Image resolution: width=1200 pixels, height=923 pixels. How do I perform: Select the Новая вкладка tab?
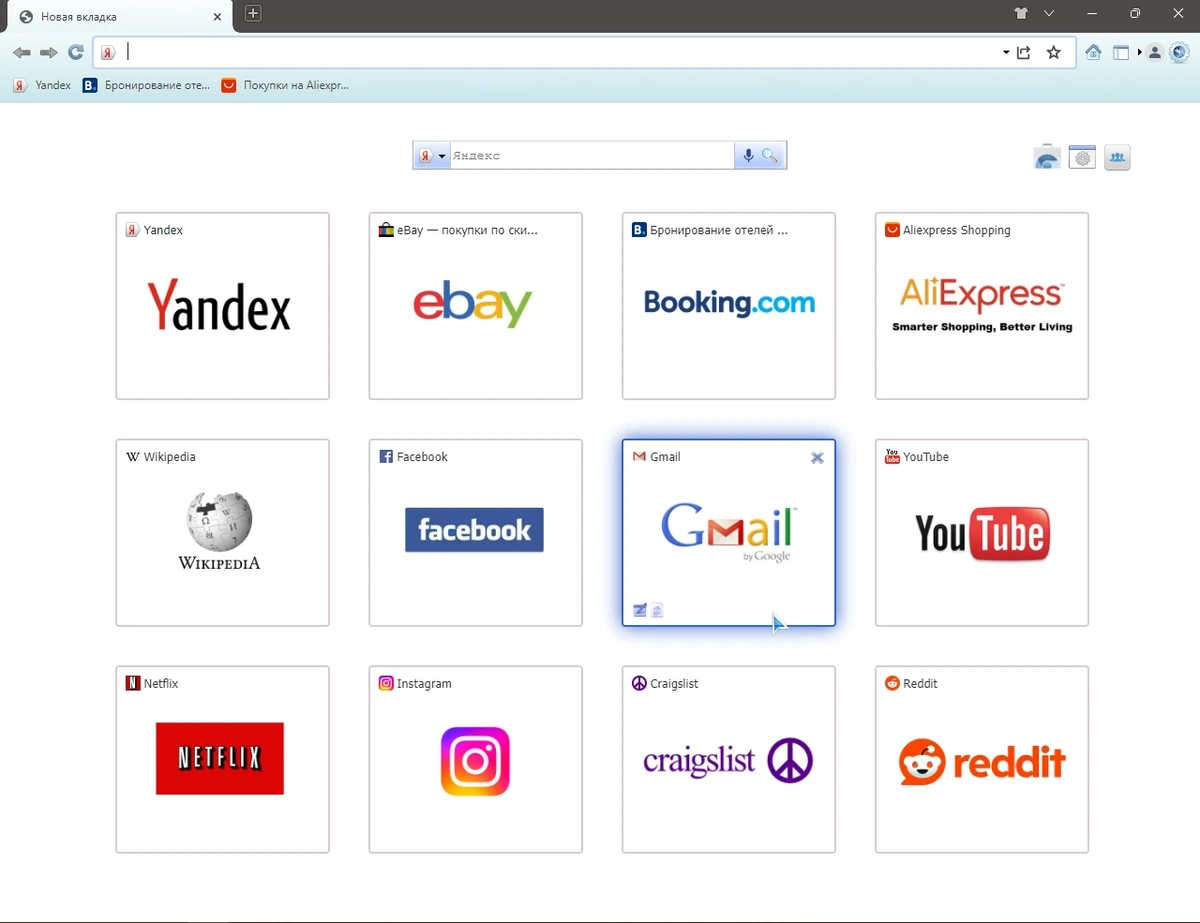click(118, 17)
